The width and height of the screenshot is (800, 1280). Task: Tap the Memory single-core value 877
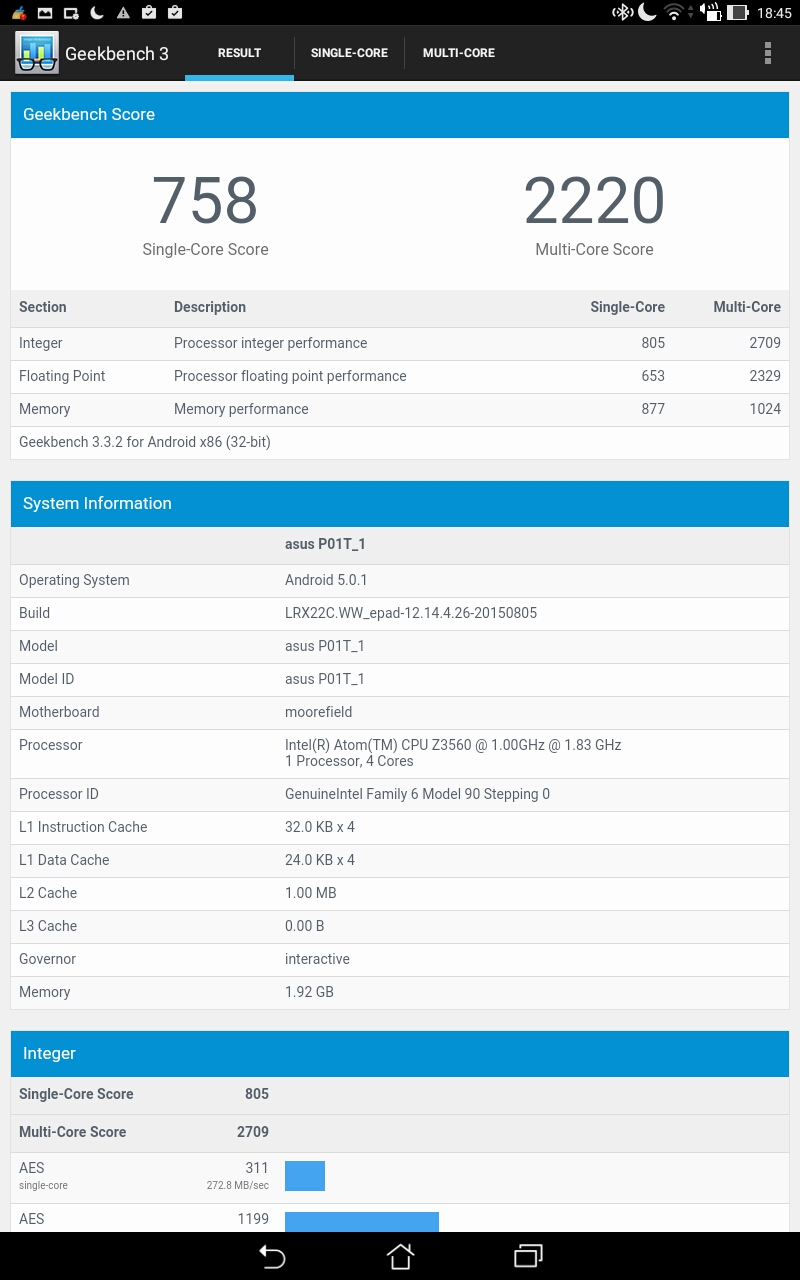point(653,409)
